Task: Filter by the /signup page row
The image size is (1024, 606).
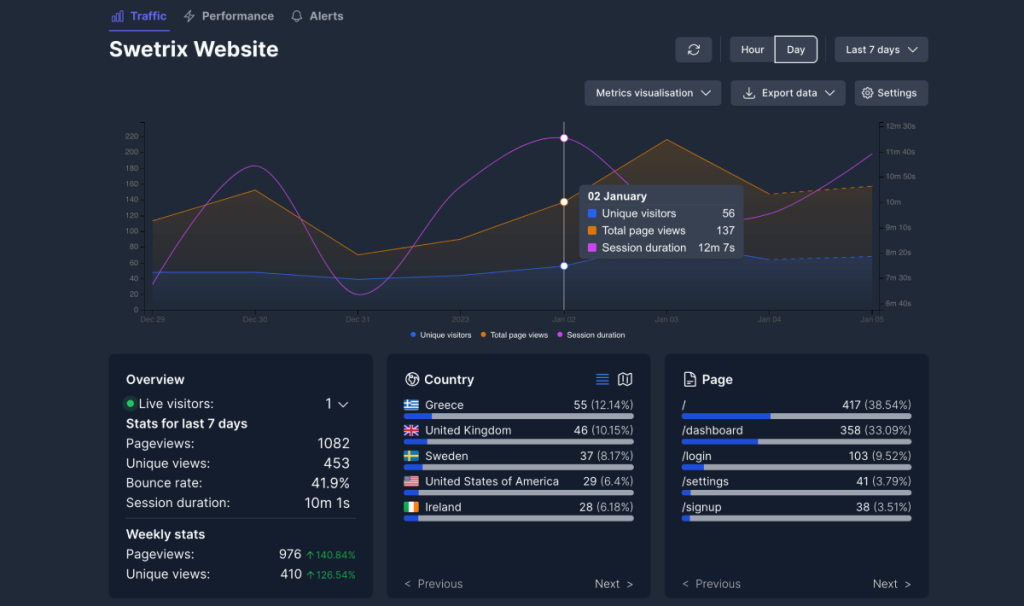Action: (x=796, y=507)
